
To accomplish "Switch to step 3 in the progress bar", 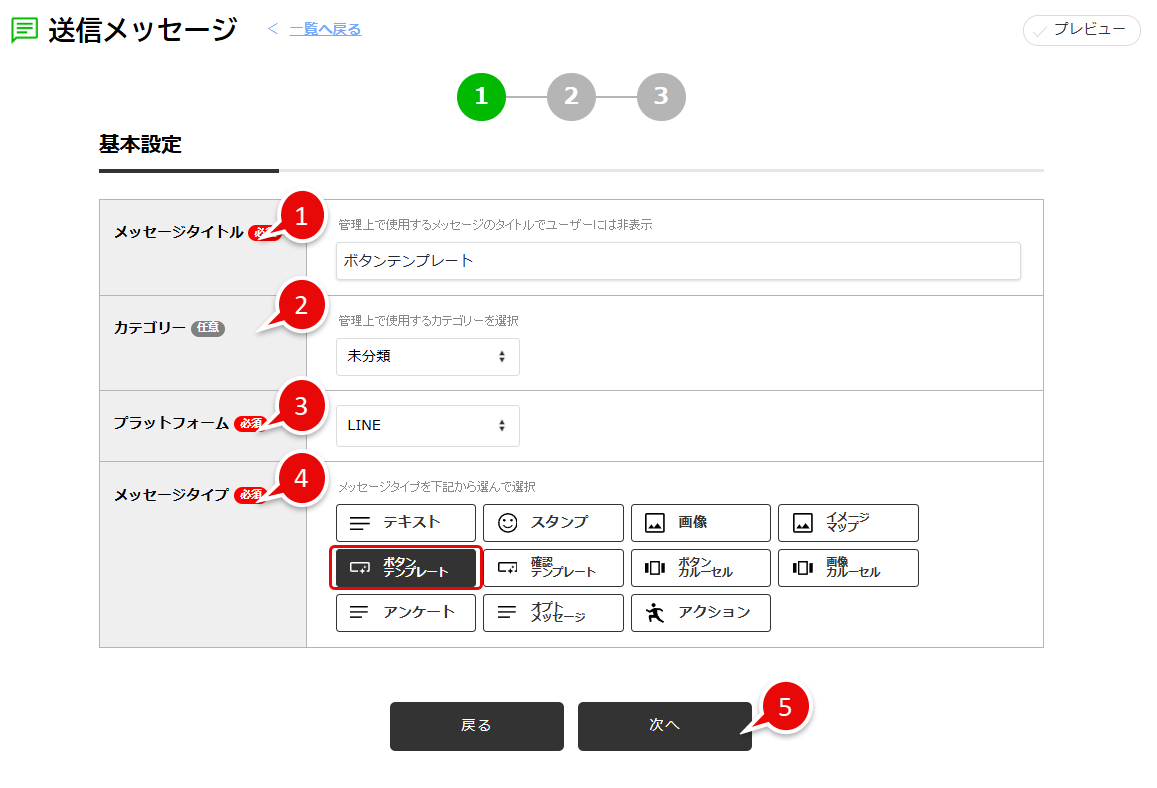I will (x=661, y=96).
